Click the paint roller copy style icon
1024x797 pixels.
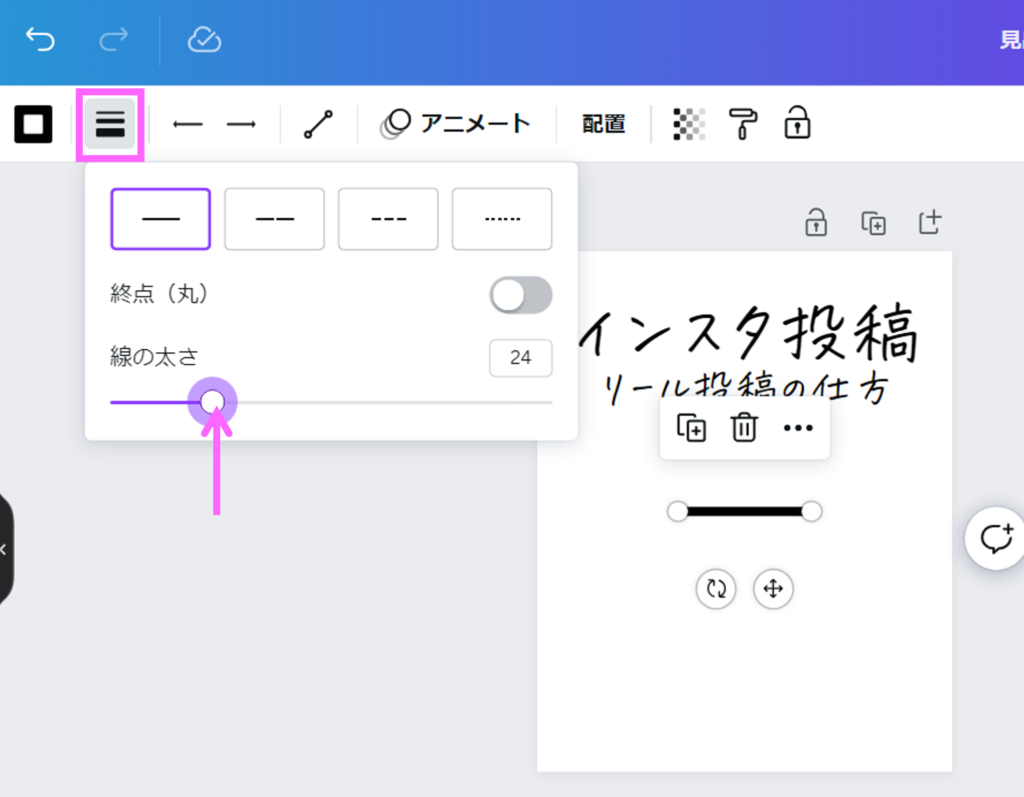[743, 124]
